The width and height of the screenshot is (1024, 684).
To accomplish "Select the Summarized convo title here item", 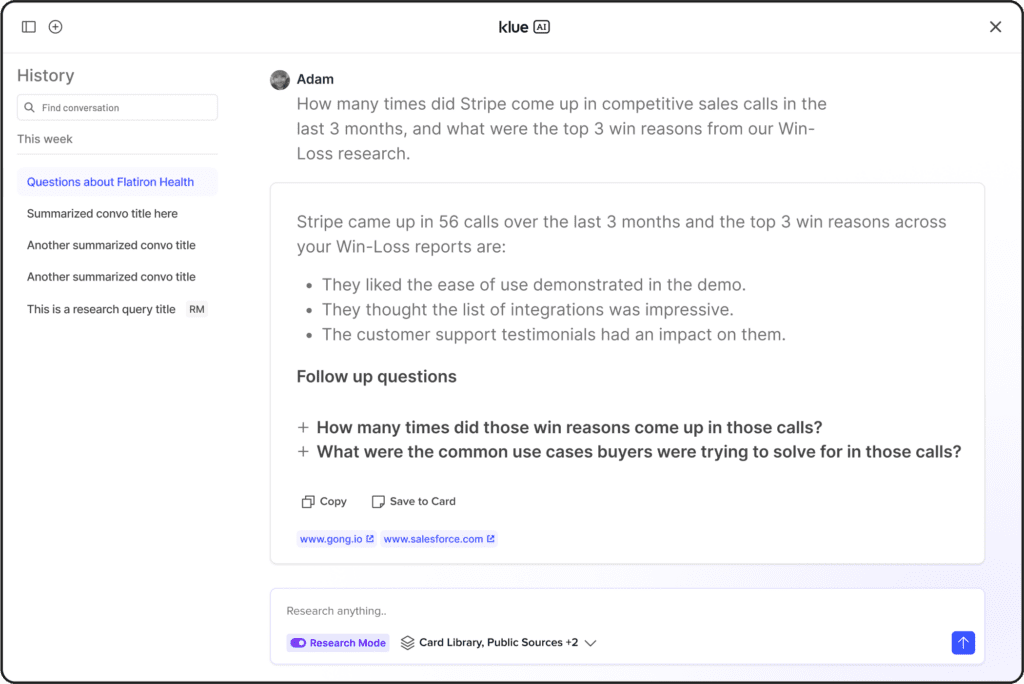I will click(102, 214).
